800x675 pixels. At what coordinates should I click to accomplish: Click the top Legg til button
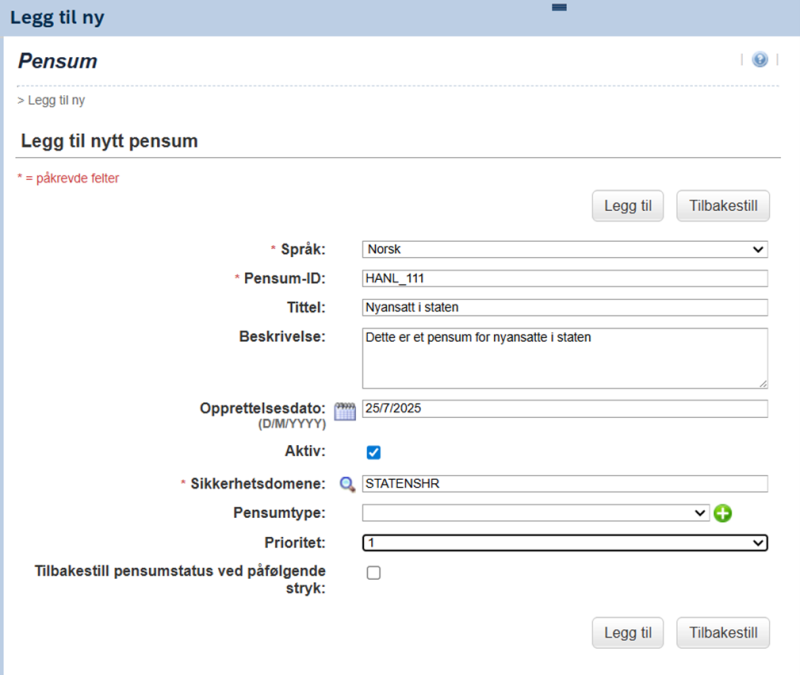tap(628, 206)
